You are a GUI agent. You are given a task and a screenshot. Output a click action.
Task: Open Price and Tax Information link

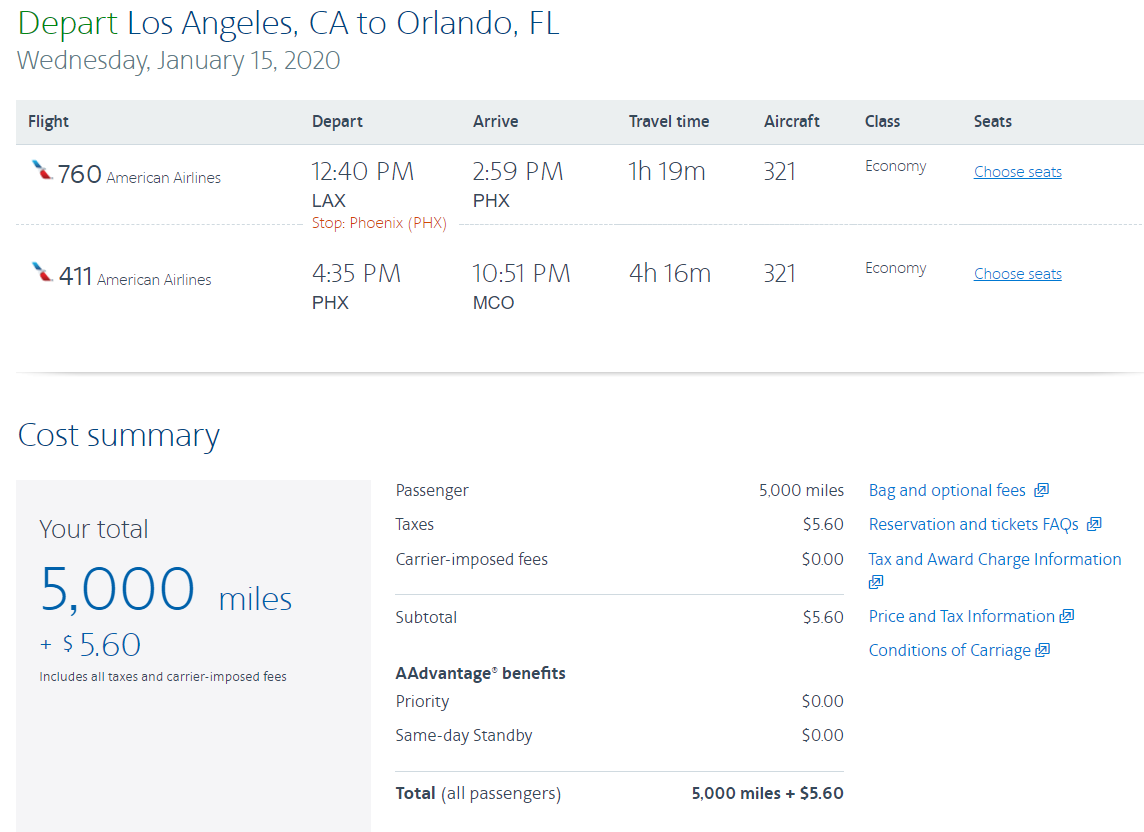coord(962,617)
